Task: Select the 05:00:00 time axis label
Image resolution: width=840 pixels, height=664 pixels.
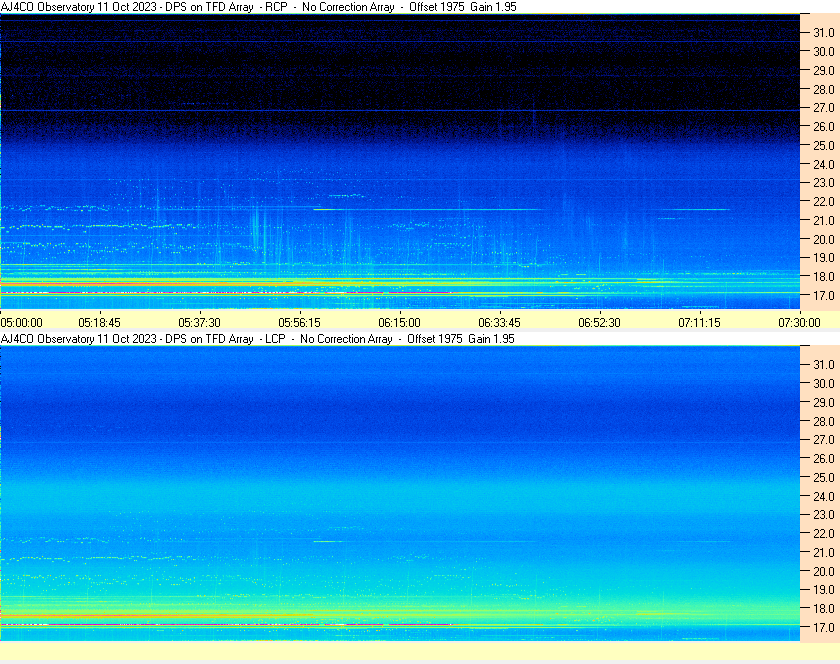Action: (x=21, y=323)
